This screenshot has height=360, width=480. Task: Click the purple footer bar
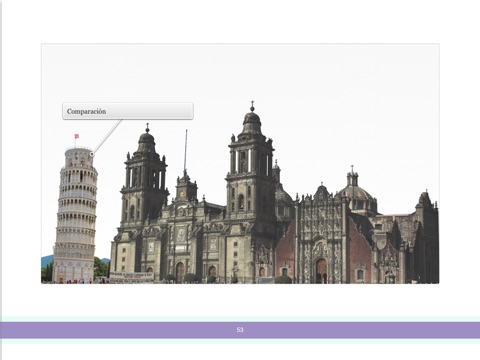tap(240, 330)
